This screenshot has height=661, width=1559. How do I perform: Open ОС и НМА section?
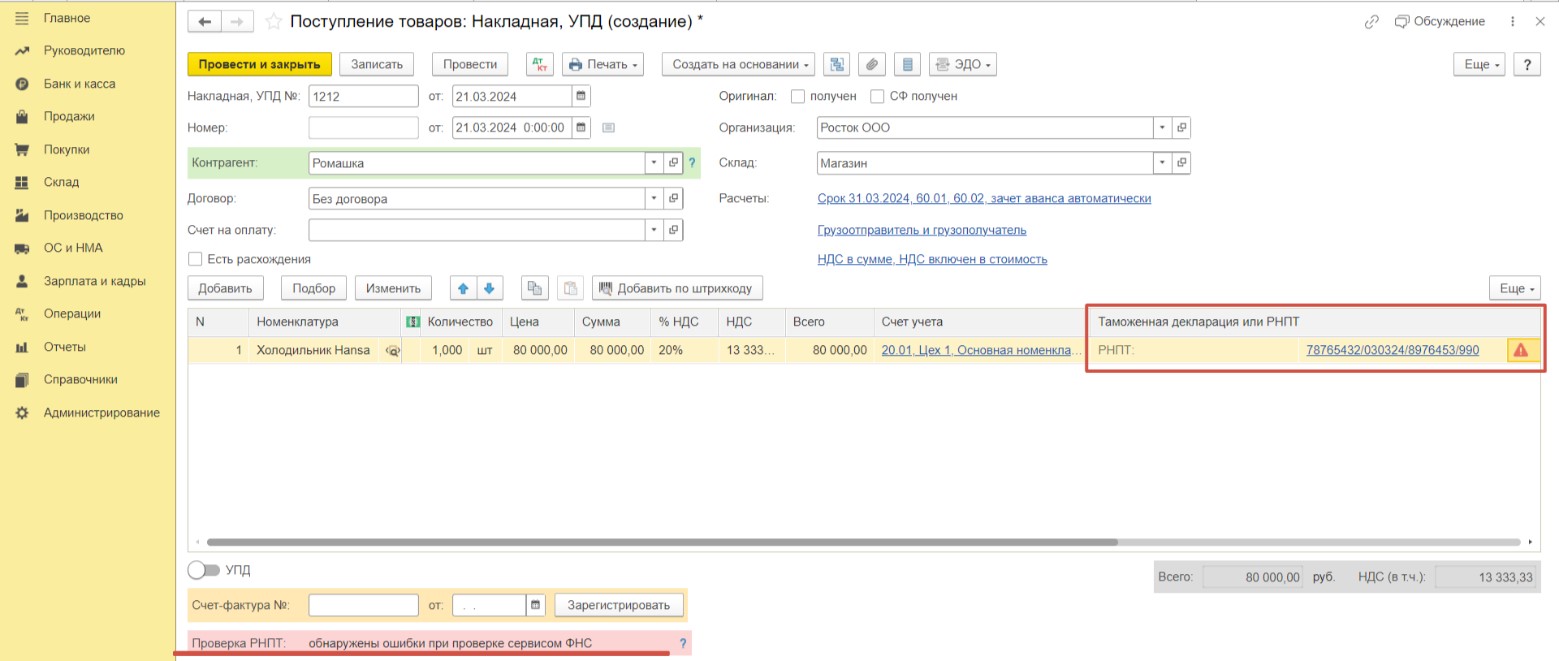(73, 248)
